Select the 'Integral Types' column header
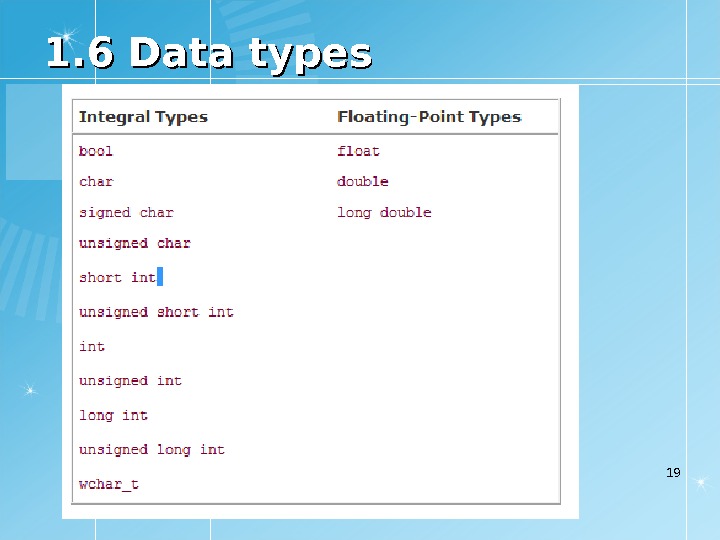Screen dimensions: 720x540 143,117
